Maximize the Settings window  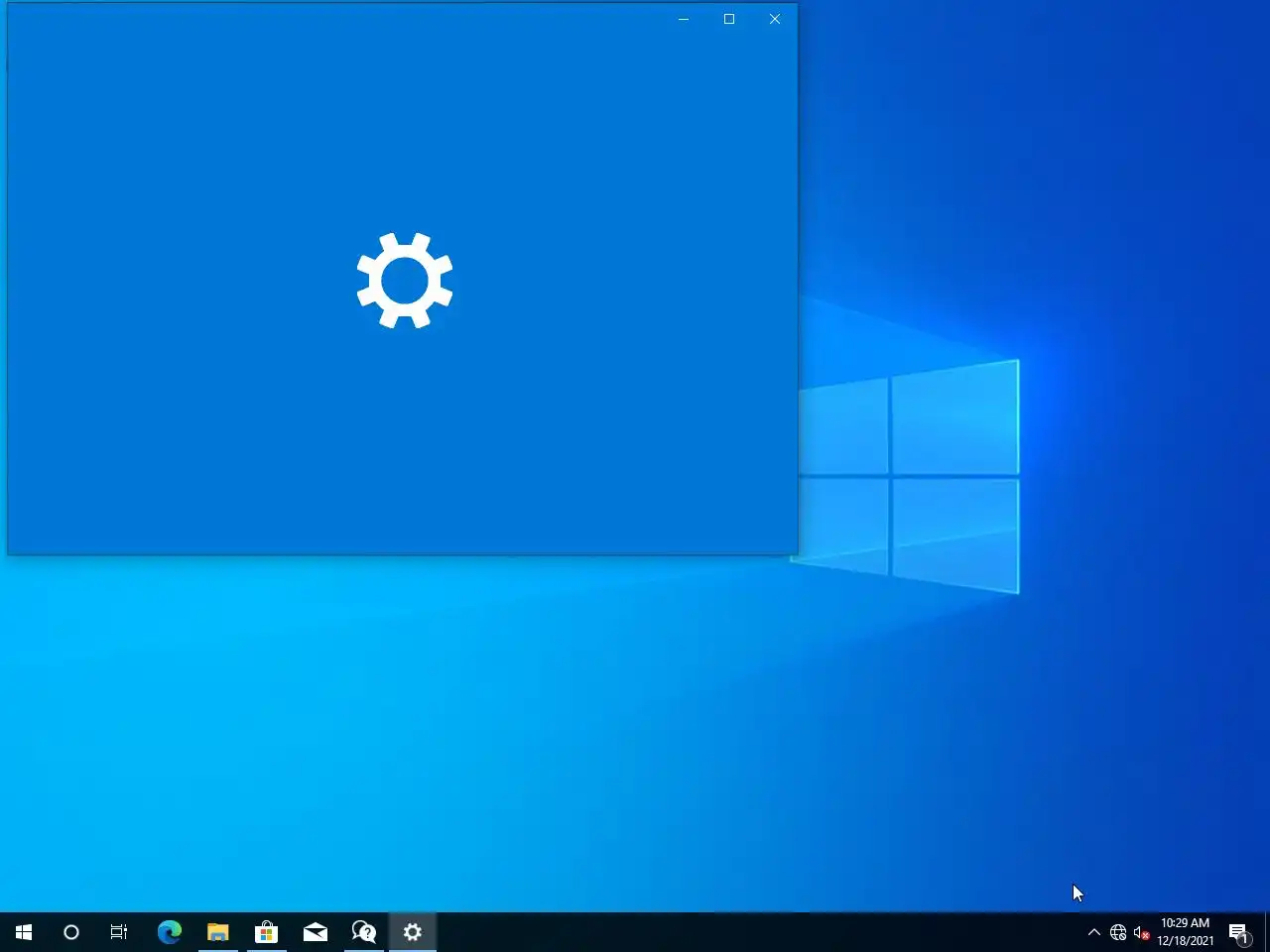point(729,19)
